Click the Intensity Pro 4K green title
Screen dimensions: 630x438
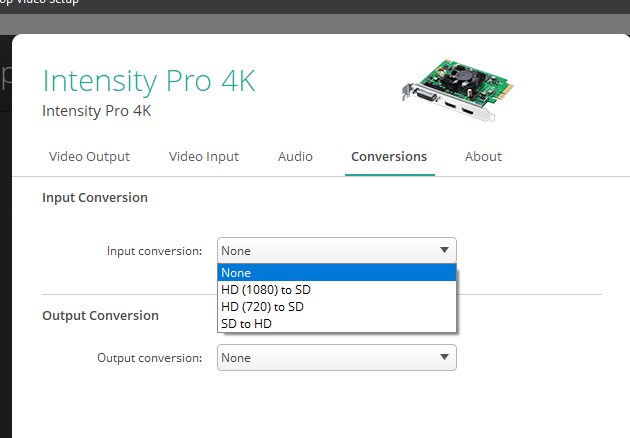coord(149,82)
